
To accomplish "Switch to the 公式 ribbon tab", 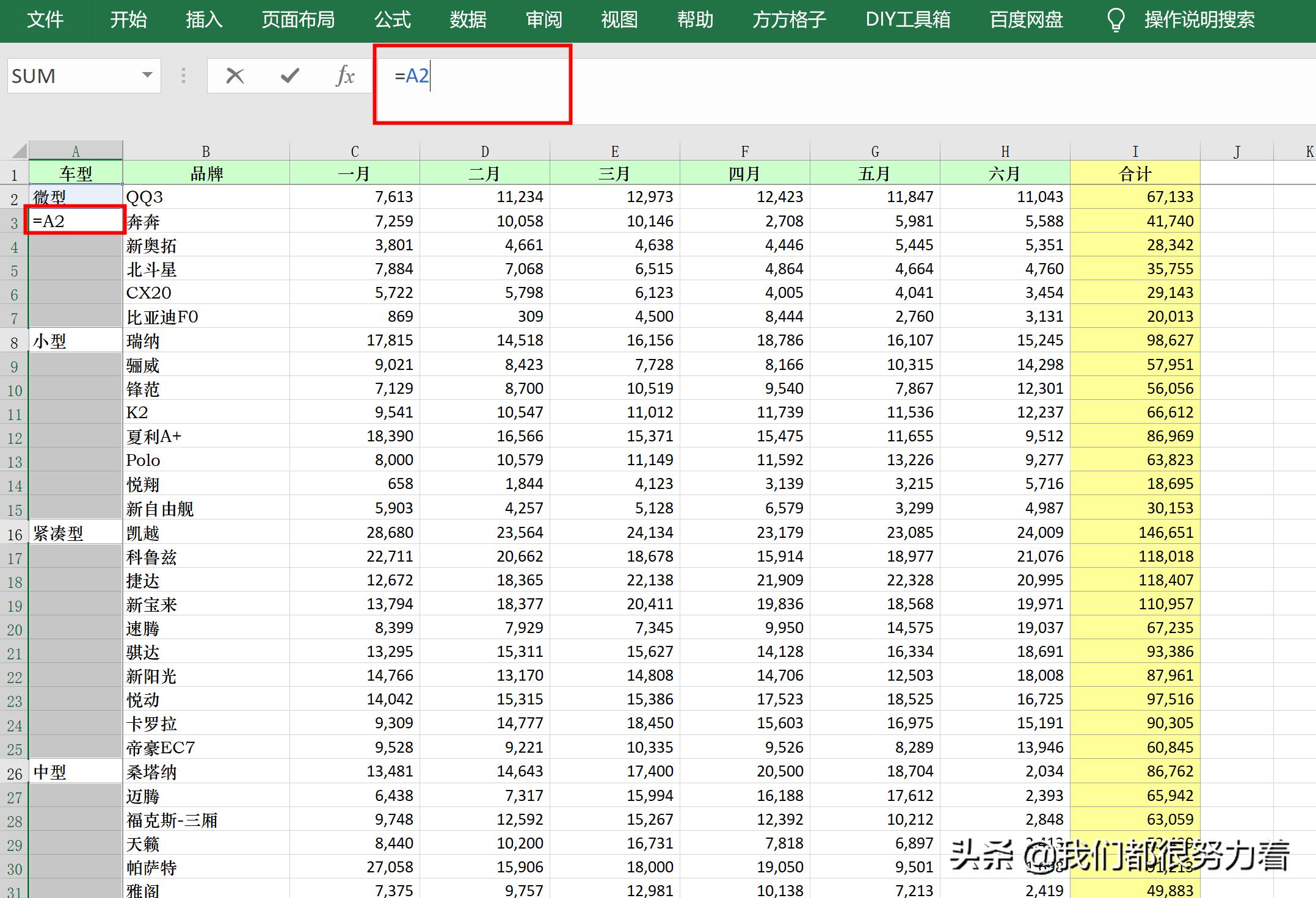I will coord(393,20).
